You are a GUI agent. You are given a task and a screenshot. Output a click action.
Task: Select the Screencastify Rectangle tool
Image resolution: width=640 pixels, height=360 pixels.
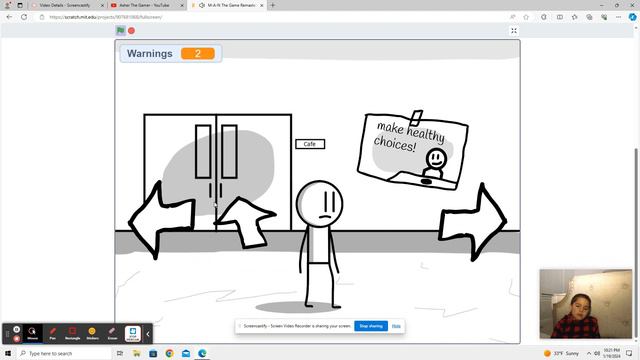pyautogui.click(x=72, y=333)
